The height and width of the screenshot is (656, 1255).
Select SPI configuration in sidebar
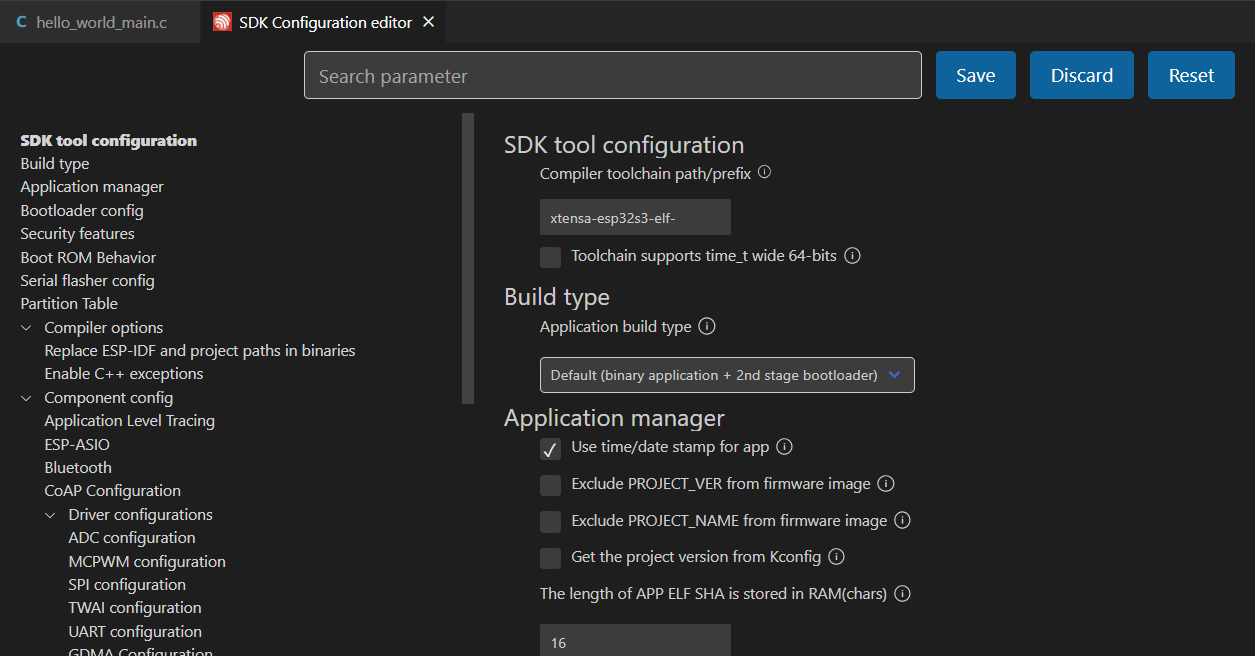pos(127,585)
